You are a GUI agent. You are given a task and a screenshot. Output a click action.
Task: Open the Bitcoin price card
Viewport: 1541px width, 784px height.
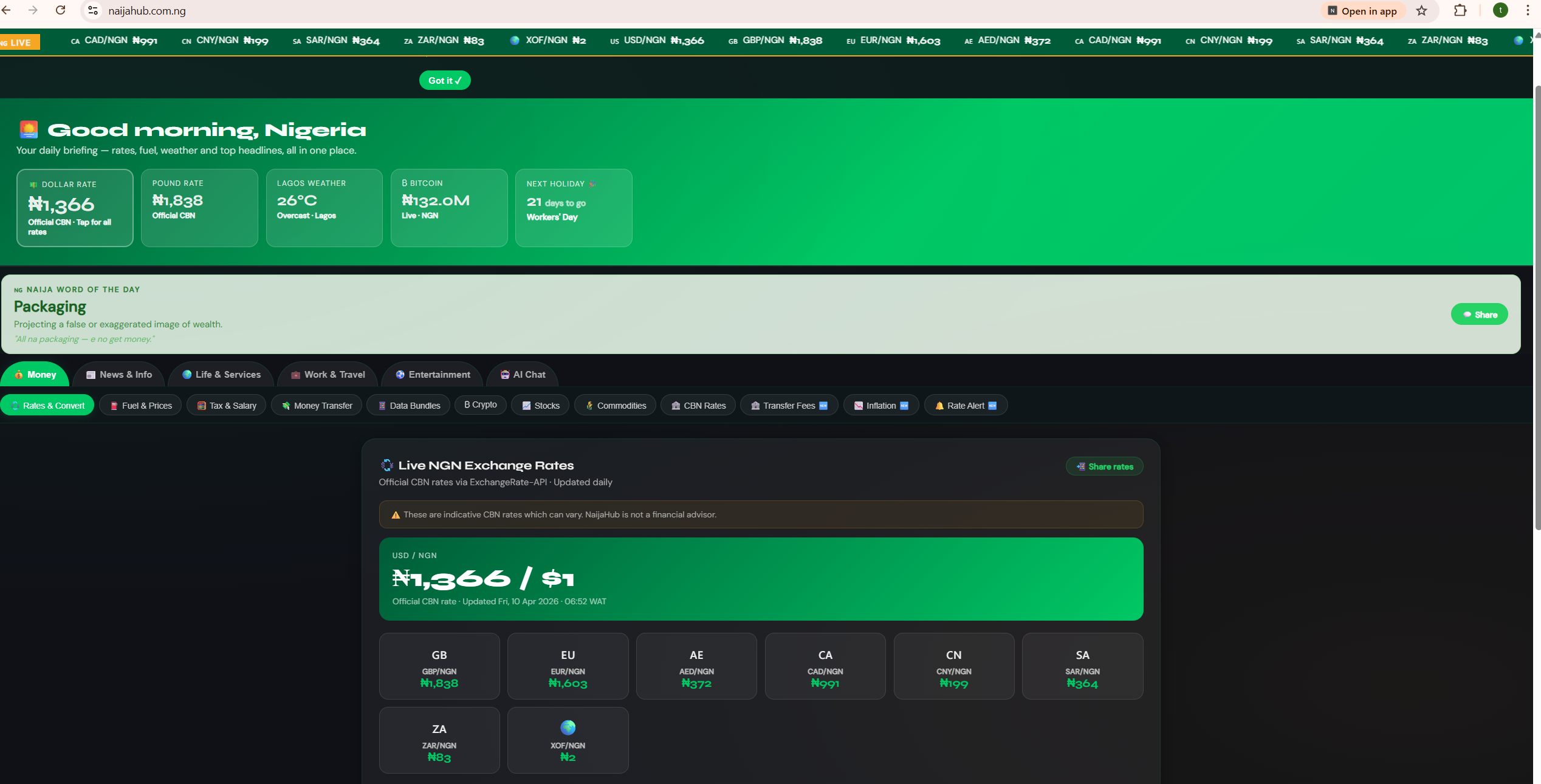click(449, 208)
